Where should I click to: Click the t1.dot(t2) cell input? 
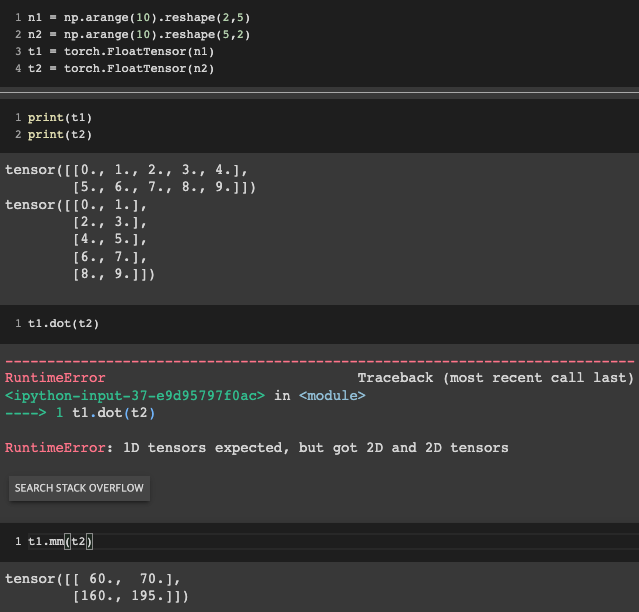click(64, 324)
